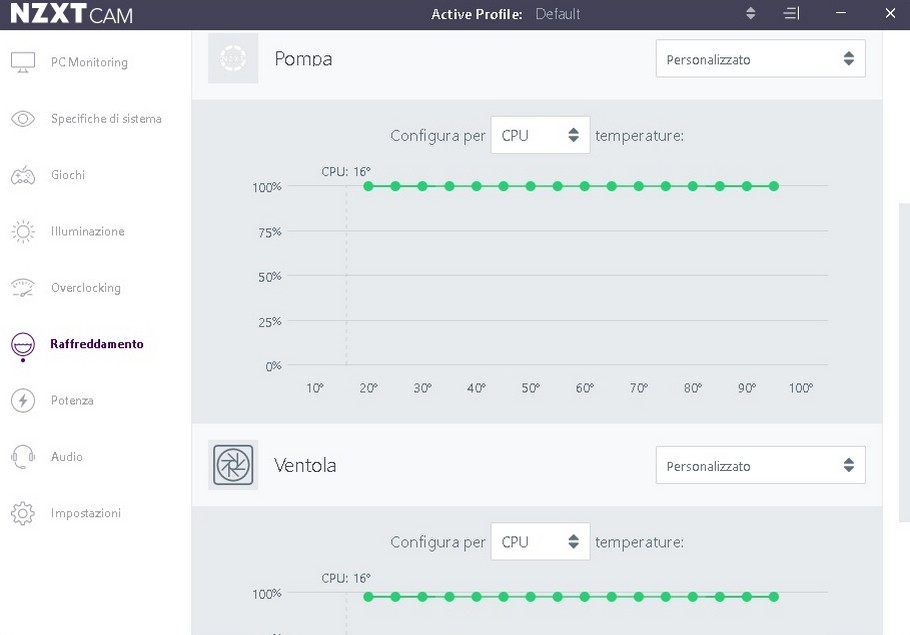Open the Raffreddamento section in sidebar
This screenshot has width=910, height=635.
(97, 344)
